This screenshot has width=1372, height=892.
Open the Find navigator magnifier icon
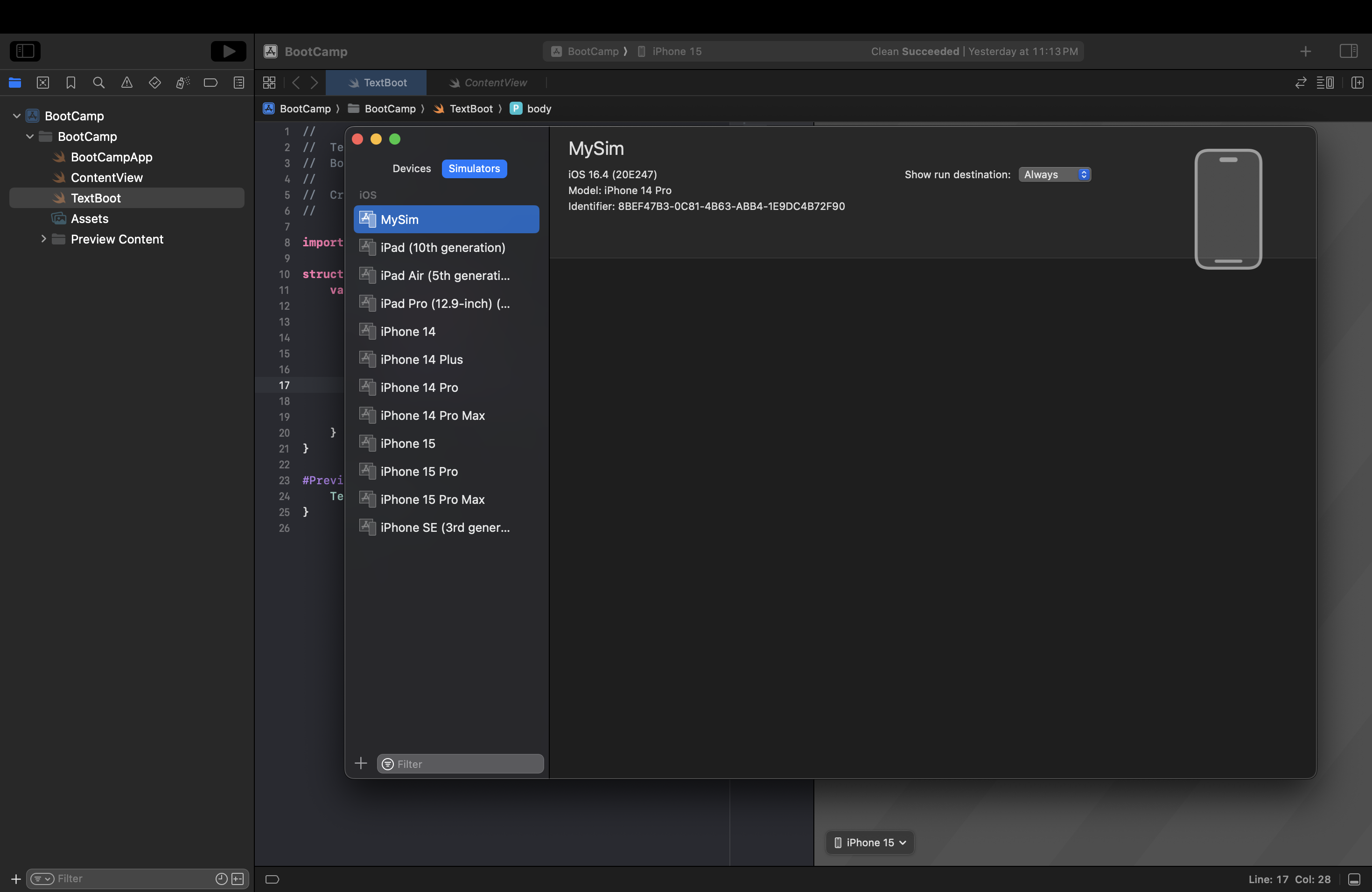[98, 83]
